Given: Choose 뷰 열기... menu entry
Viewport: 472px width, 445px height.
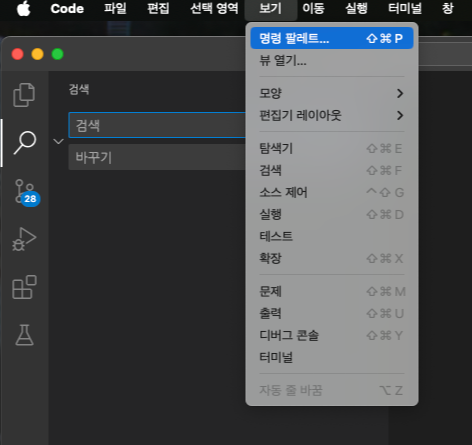Looking at the screenshot, I should [x=332, y=60].
